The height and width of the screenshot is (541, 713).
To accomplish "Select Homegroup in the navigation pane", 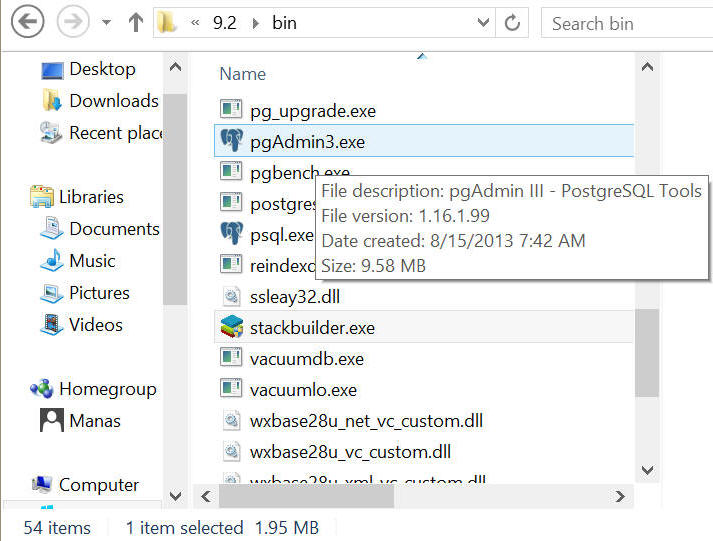I will click(x=108, y=389).
